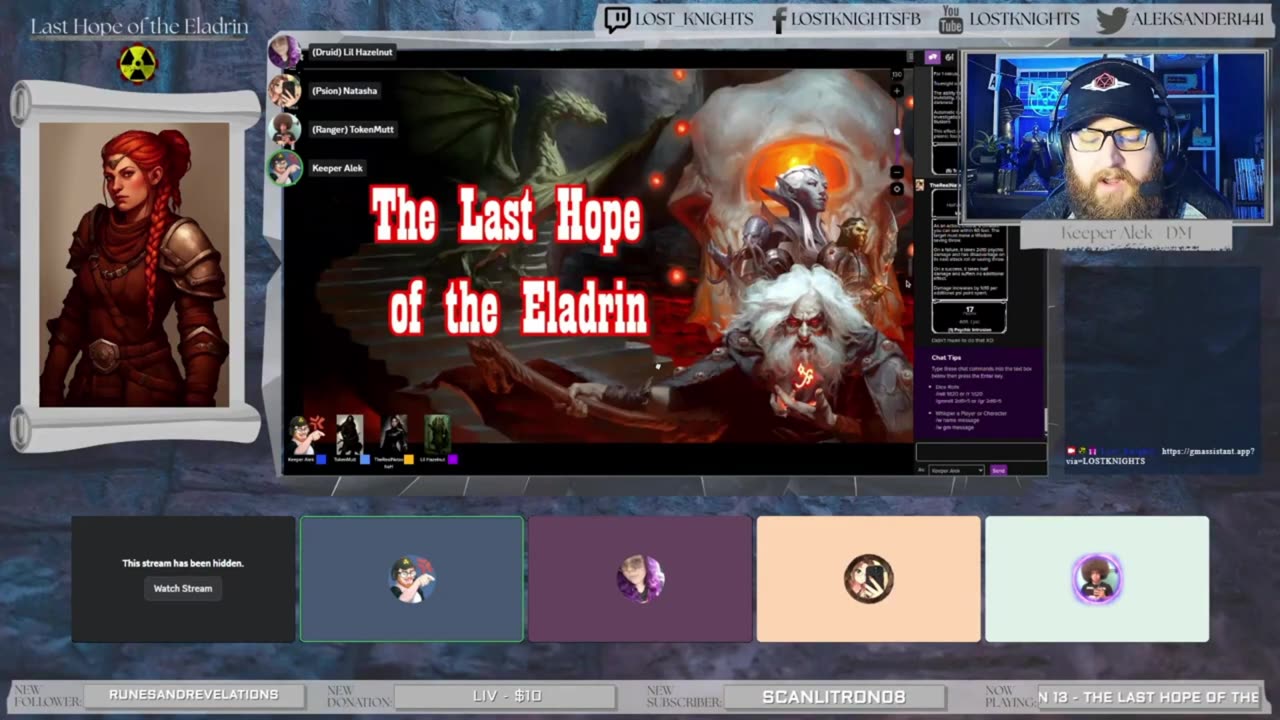The height and width of the screenshot is (720, 1280).
Task: Click the Twitter bird icon
Action: pyautogui.click(x=1111, y=19)
